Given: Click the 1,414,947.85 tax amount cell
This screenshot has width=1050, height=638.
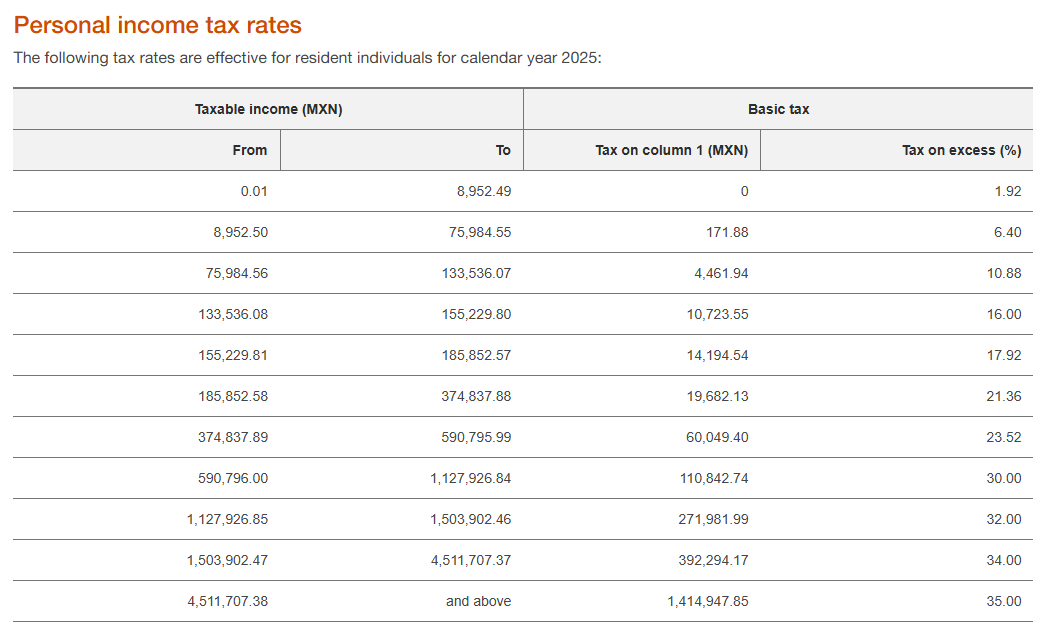Looking at the screenshot, I should [708, 601].
